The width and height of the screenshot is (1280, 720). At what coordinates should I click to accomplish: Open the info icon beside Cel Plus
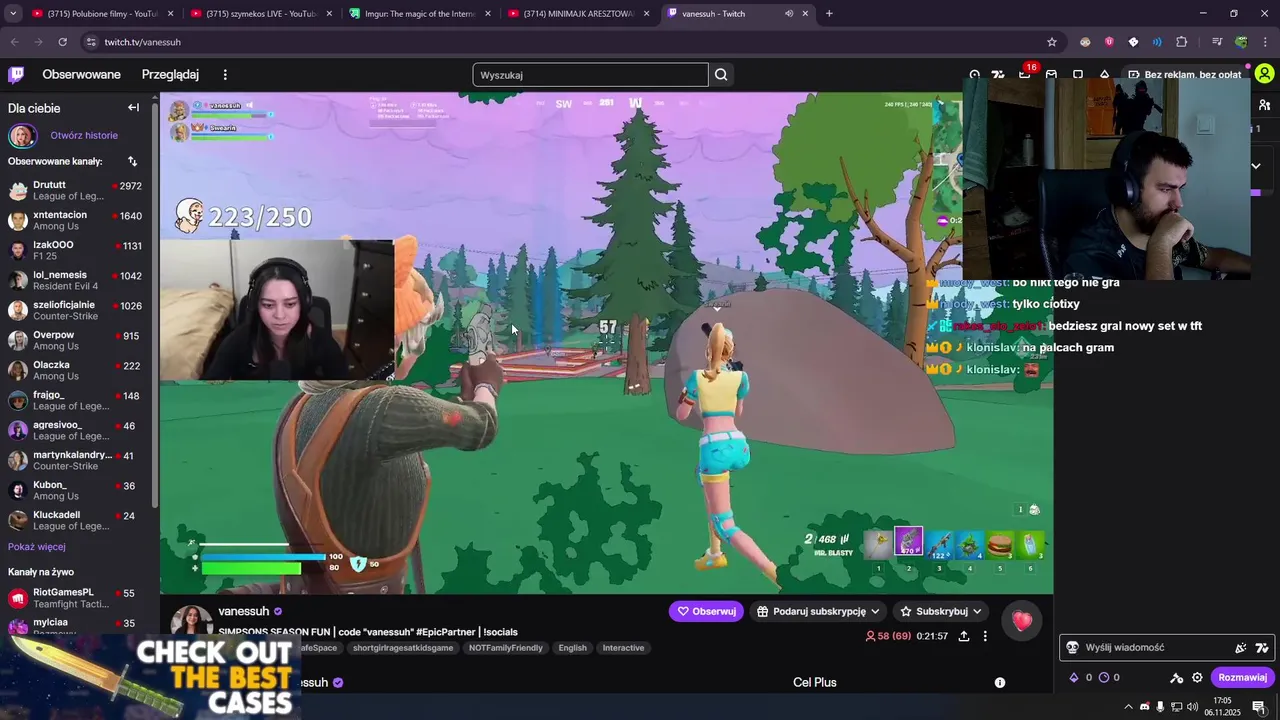pos(1000,683)
